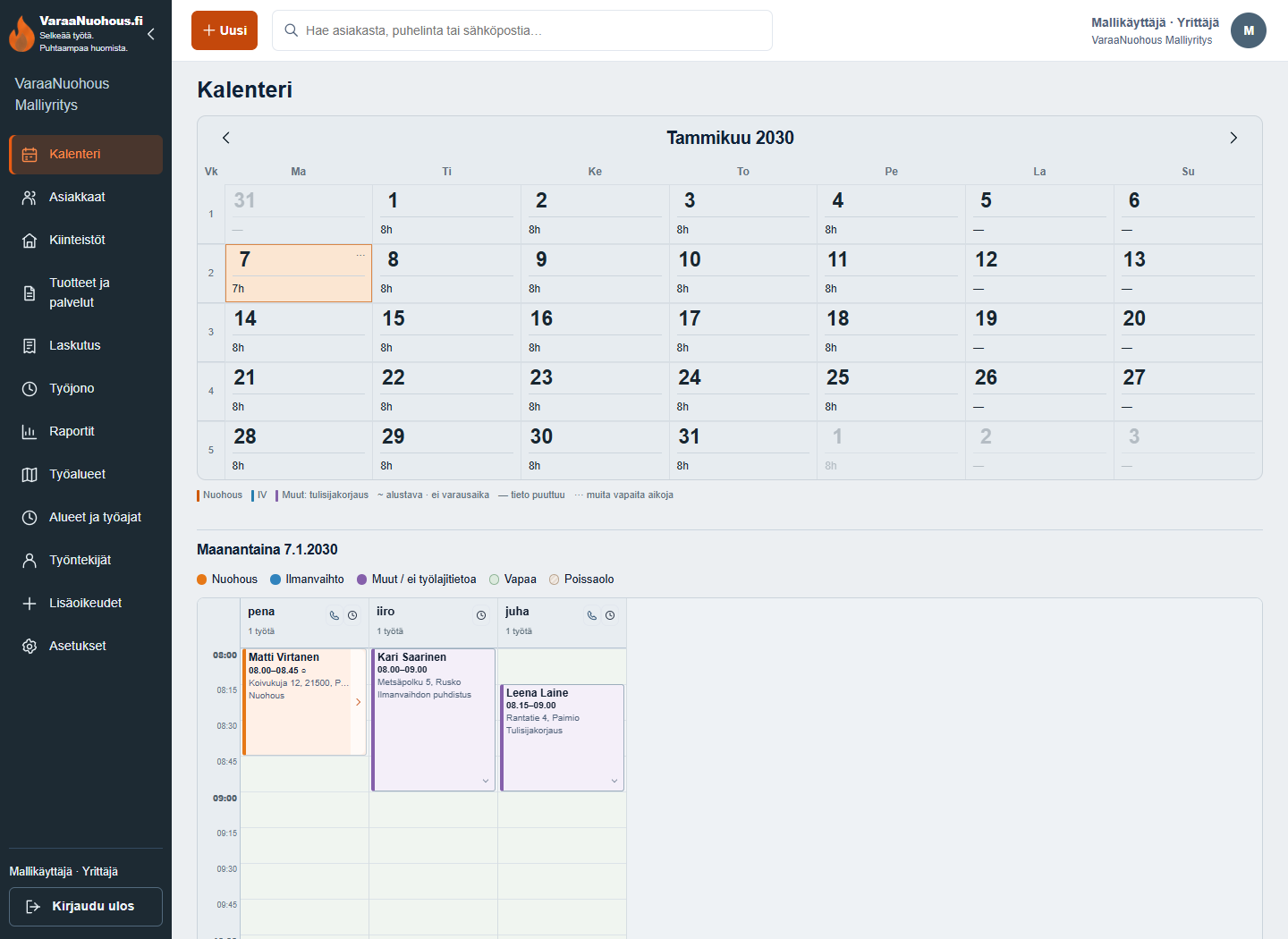Toggle the Poissaolo legend filter
This screenshot has height=939, width=1288.
click(581, 579)
